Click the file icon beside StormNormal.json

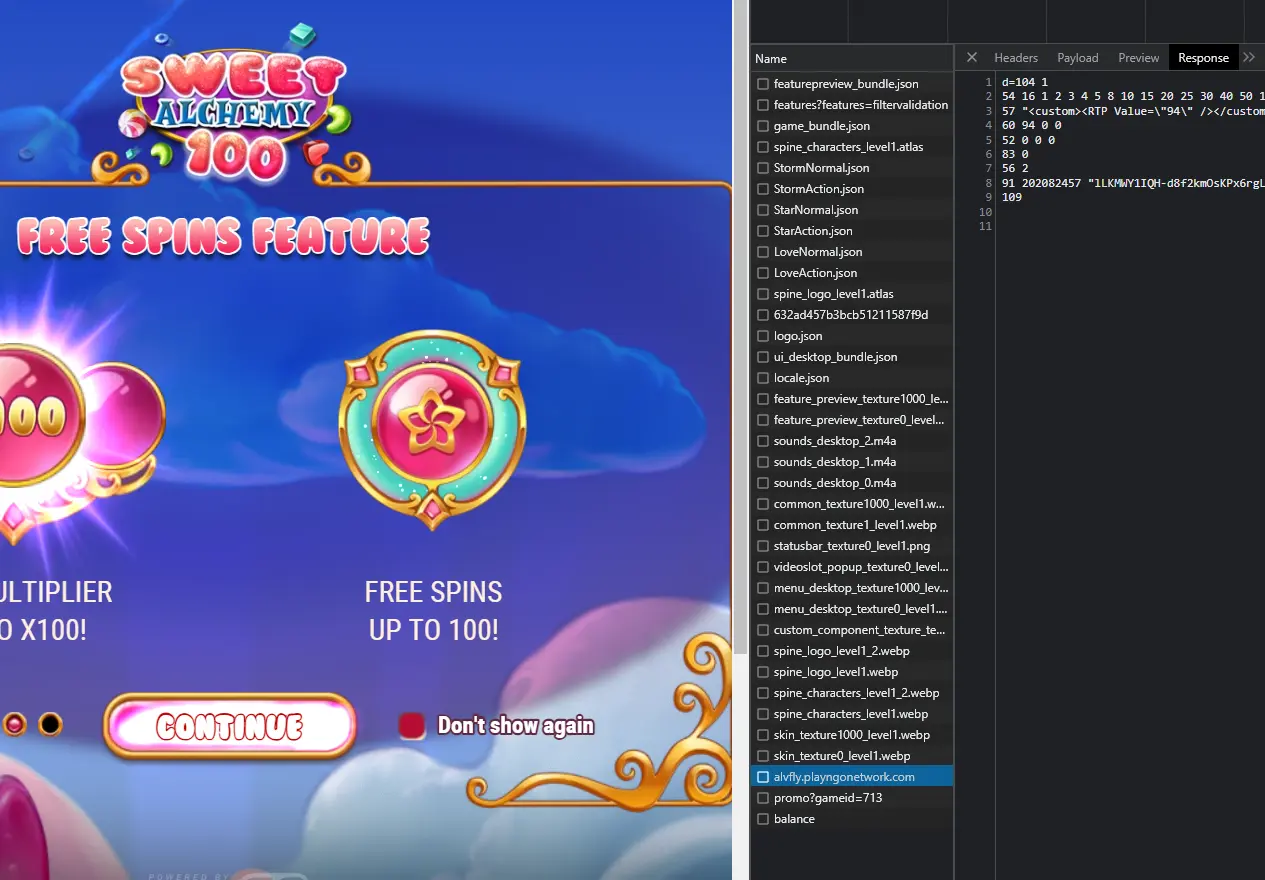click(x=763, y=168)
